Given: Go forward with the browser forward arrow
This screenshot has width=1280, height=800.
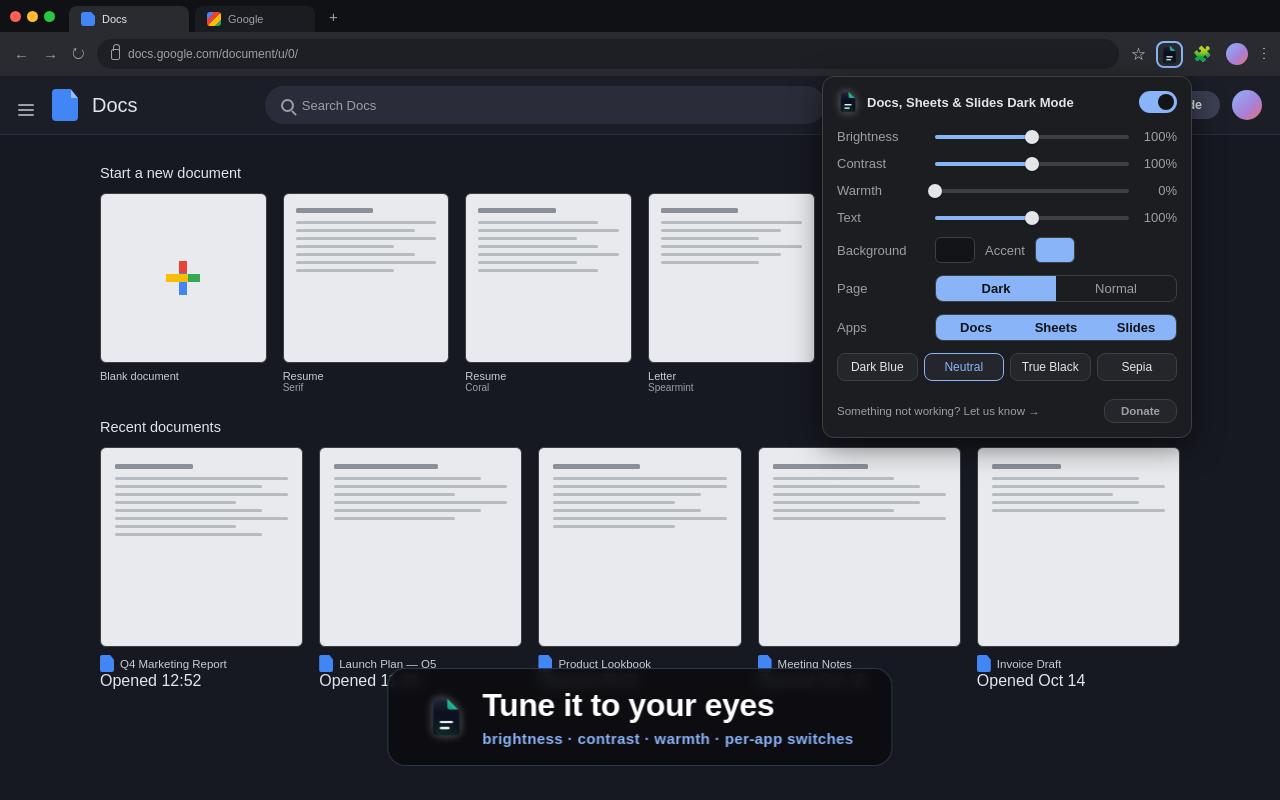Looking at the screenshot, I should (50, 55).
